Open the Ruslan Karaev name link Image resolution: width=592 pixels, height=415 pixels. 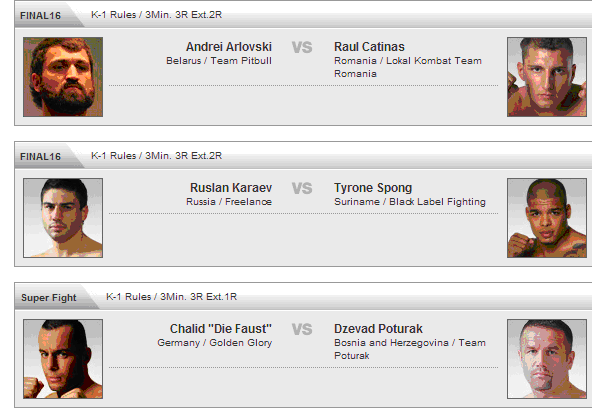tap(231, 188)
